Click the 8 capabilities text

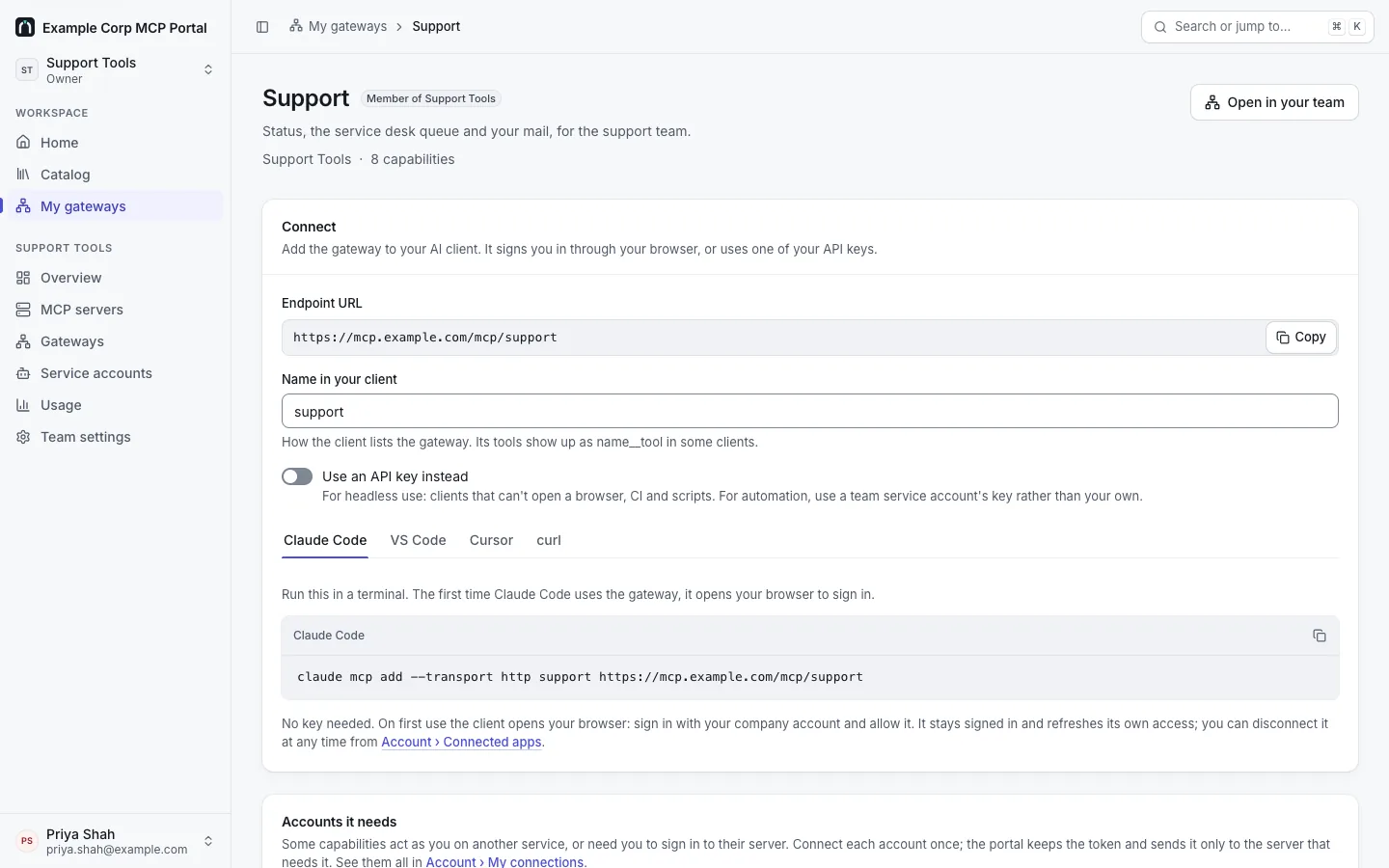tap(413, 159)
